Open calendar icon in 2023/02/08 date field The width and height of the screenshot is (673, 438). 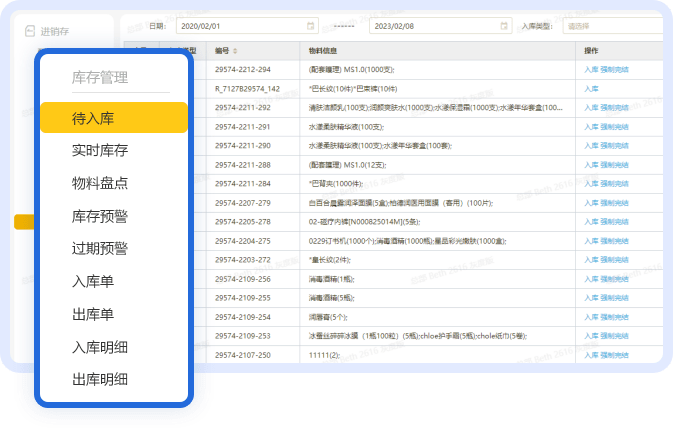504,26
